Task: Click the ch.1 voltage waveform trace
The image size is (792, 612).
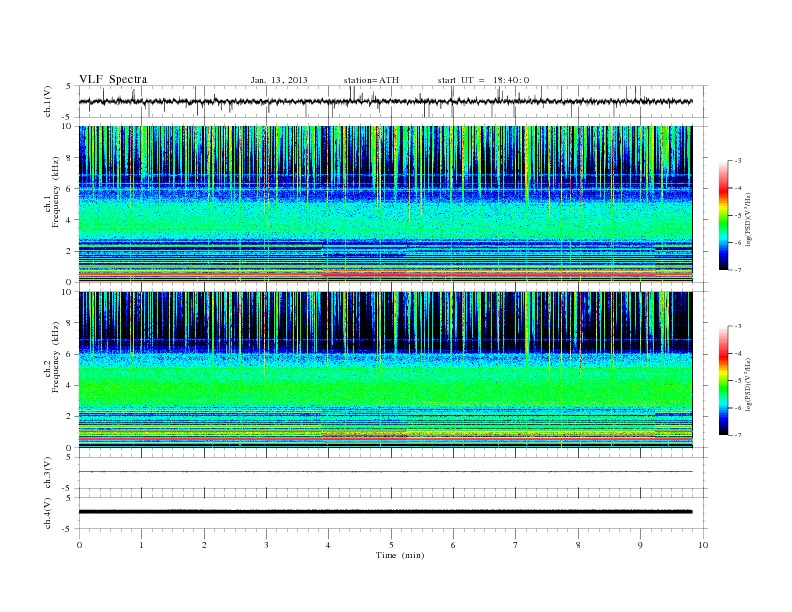Action: [x=385, y=101]
